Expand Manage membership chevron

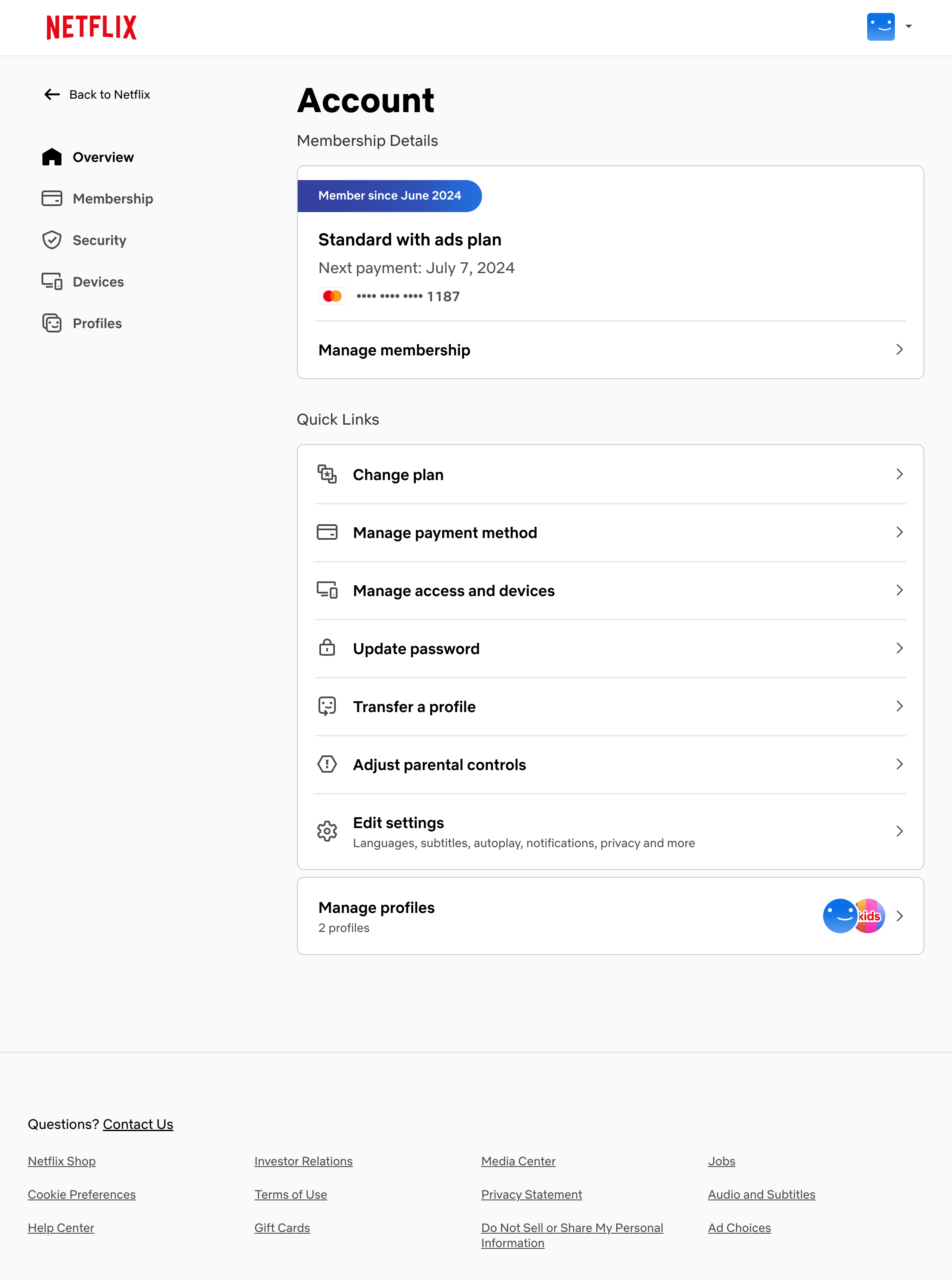[900, 350]
